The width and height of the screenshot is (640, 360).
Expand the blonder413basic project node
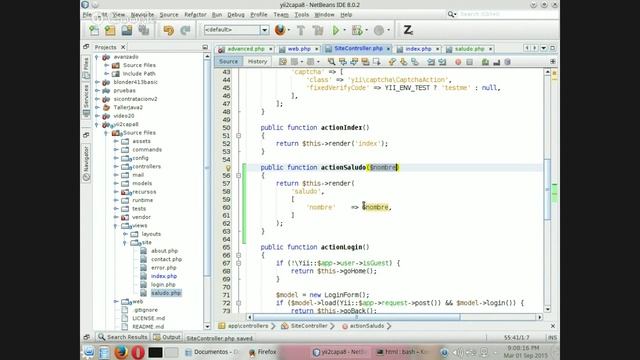tap(97, 82)
